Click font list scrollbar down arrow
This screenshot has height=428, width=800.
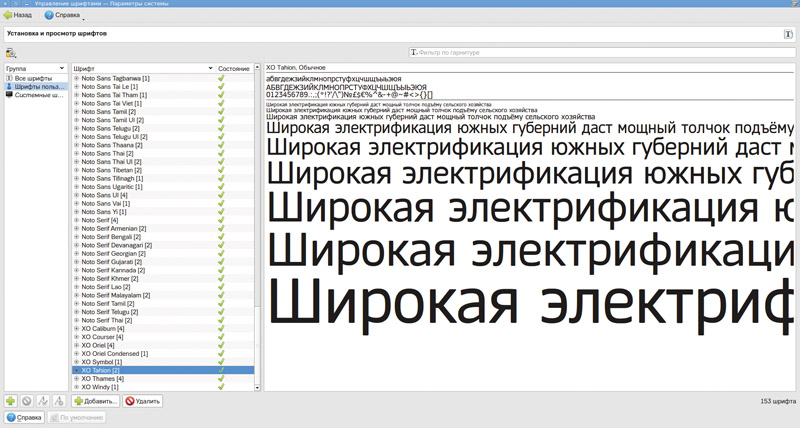257,388
